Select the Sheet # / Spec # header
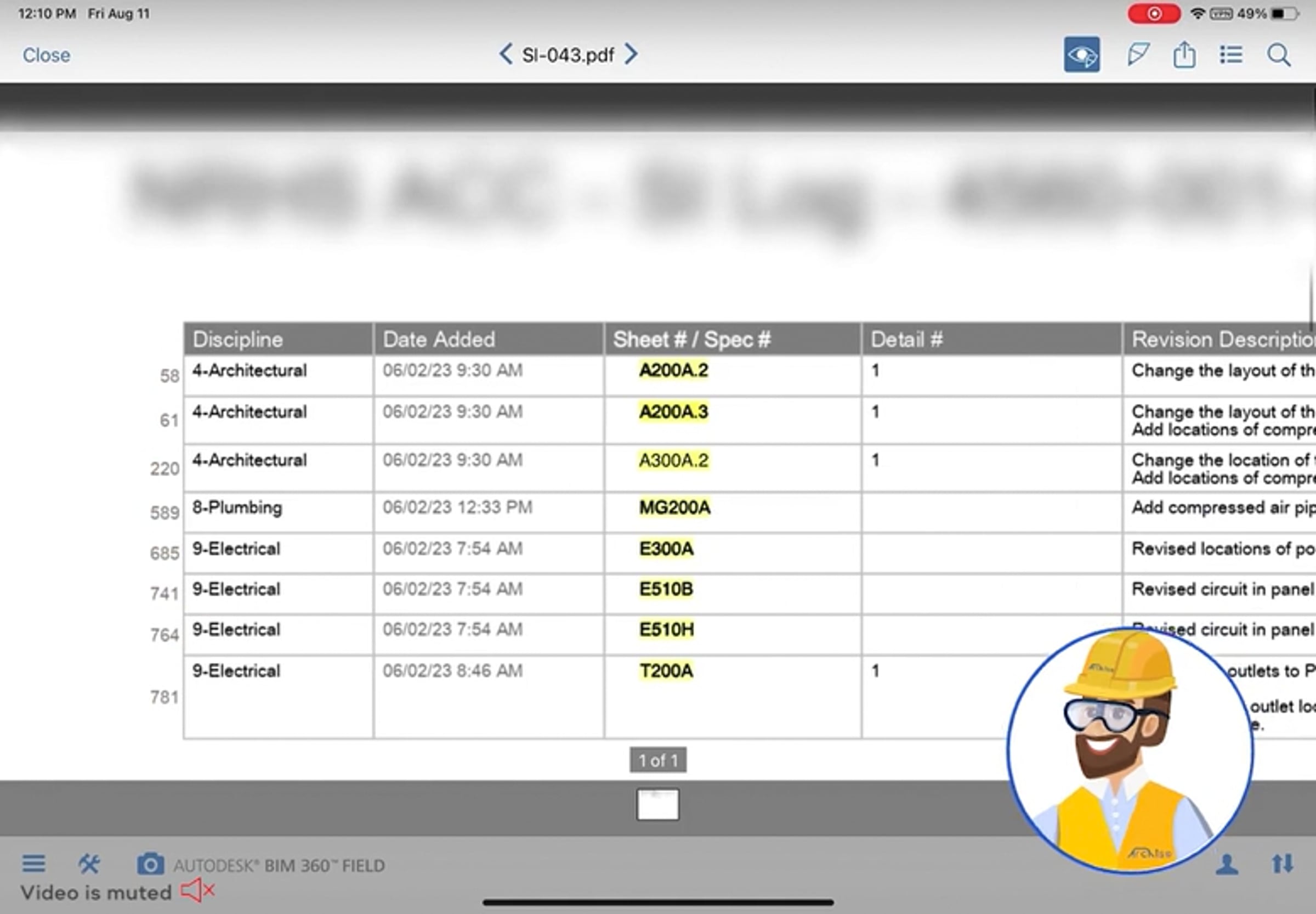Screen dimensions: 1316x914 click(x=733, y=339)
